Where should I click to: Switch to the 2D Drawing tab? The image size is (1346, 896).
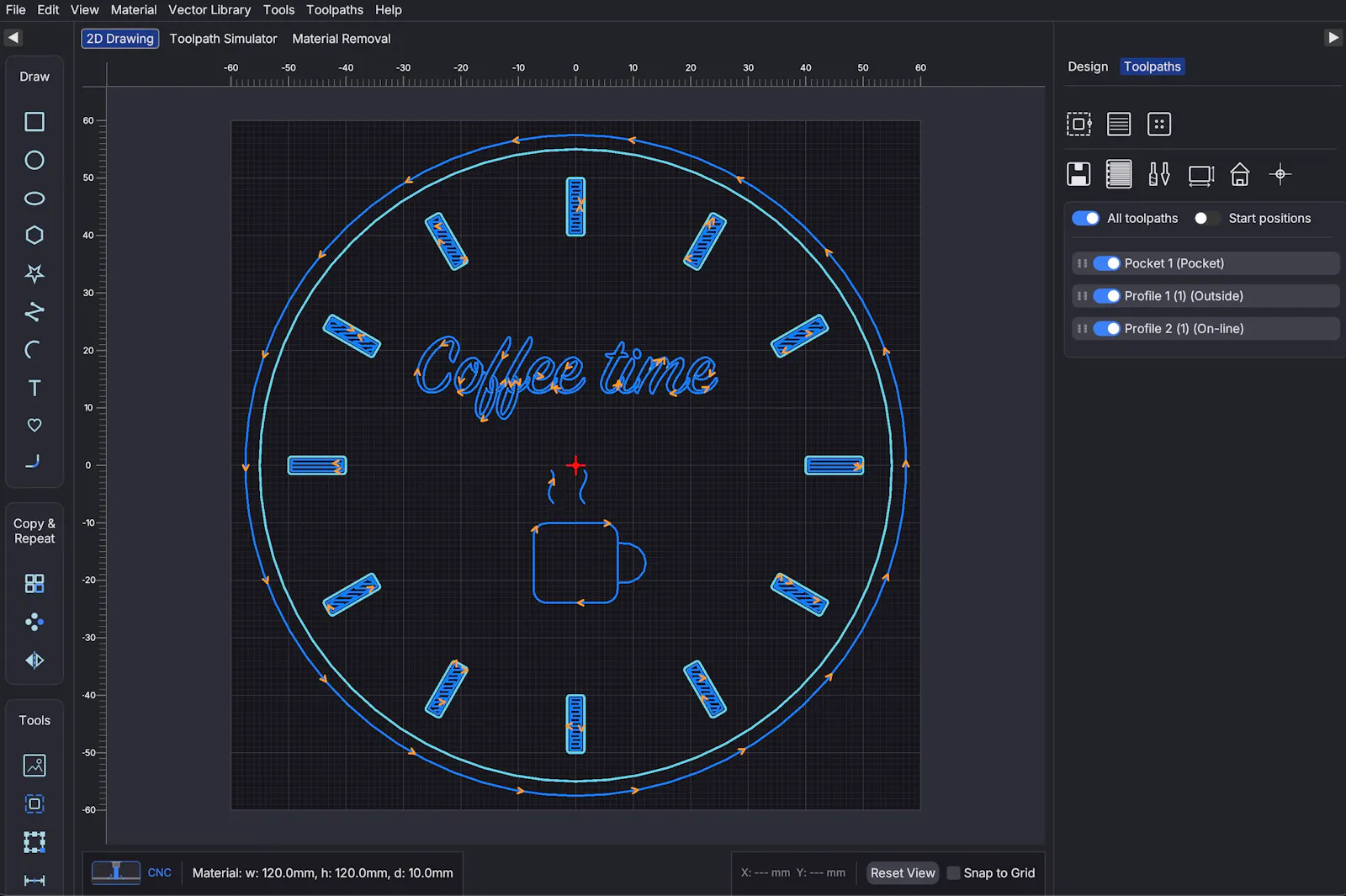(120, 39)
